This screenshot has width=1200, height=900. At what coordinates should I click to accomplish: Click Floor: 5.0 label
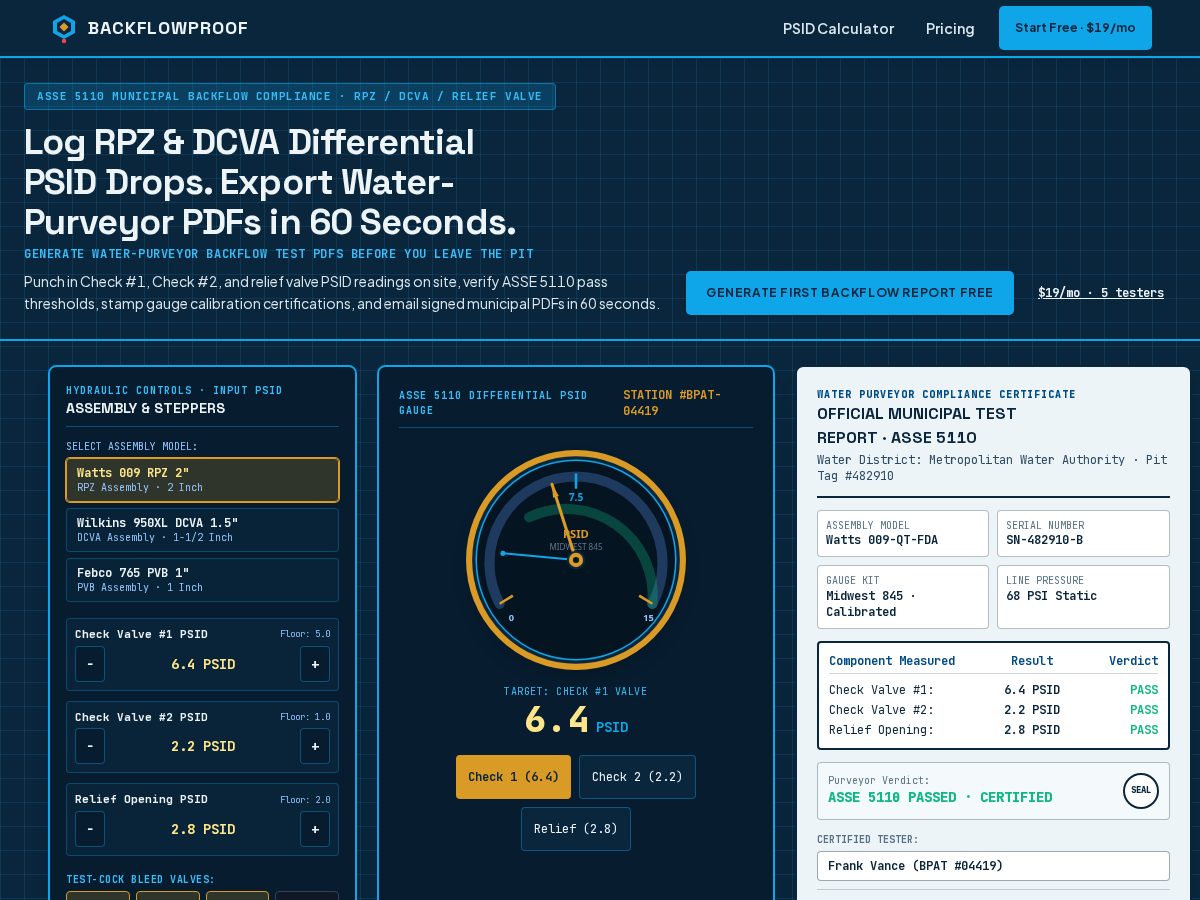click(x=305, y=634)
